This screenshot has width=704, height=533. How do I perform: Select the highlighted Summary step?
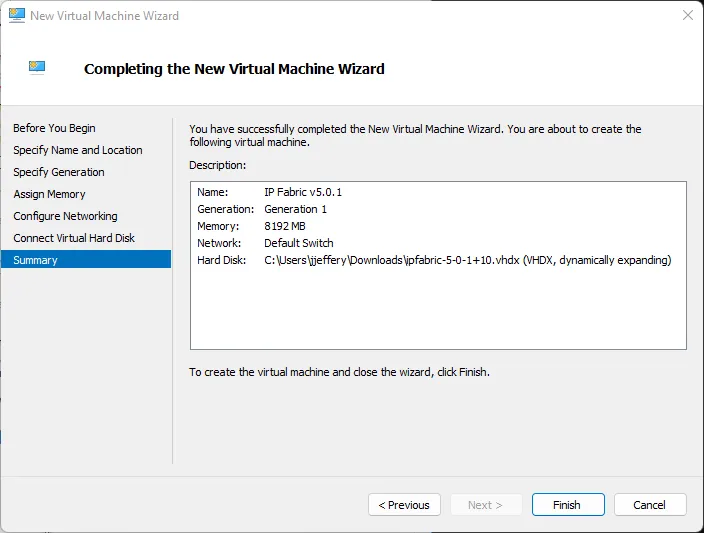click(x=35, y=260)
